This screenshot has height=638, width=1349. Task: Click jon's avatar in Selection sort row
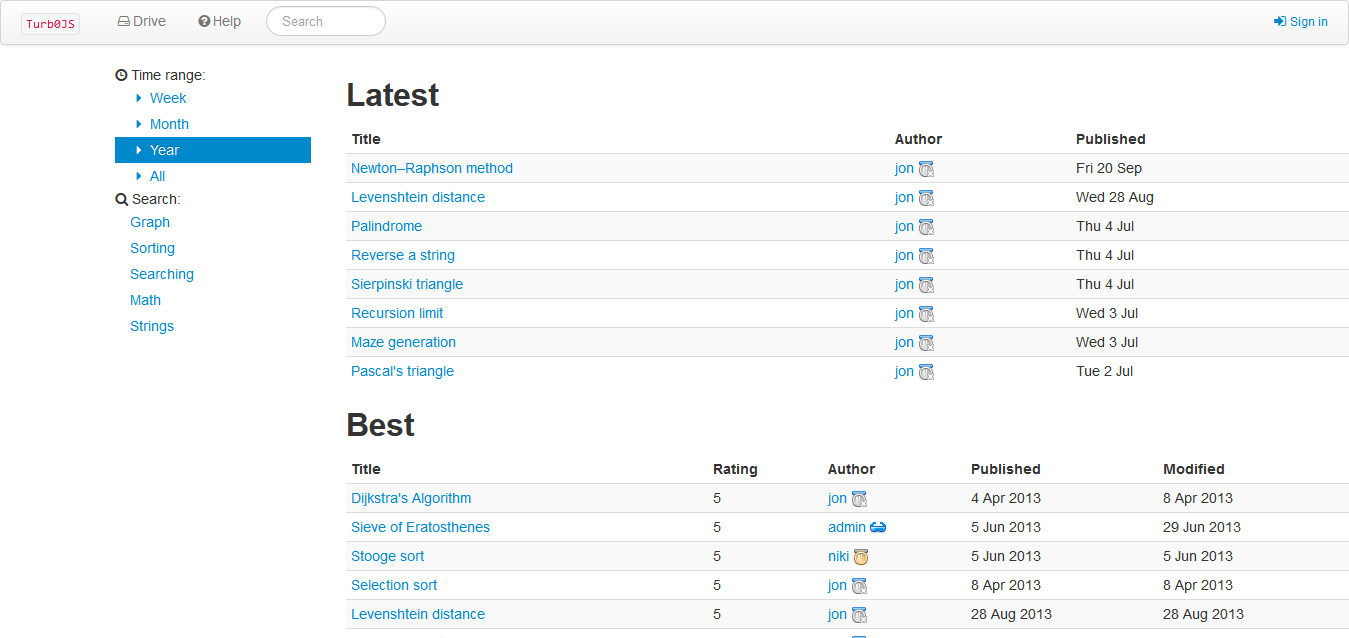[859, 586]
